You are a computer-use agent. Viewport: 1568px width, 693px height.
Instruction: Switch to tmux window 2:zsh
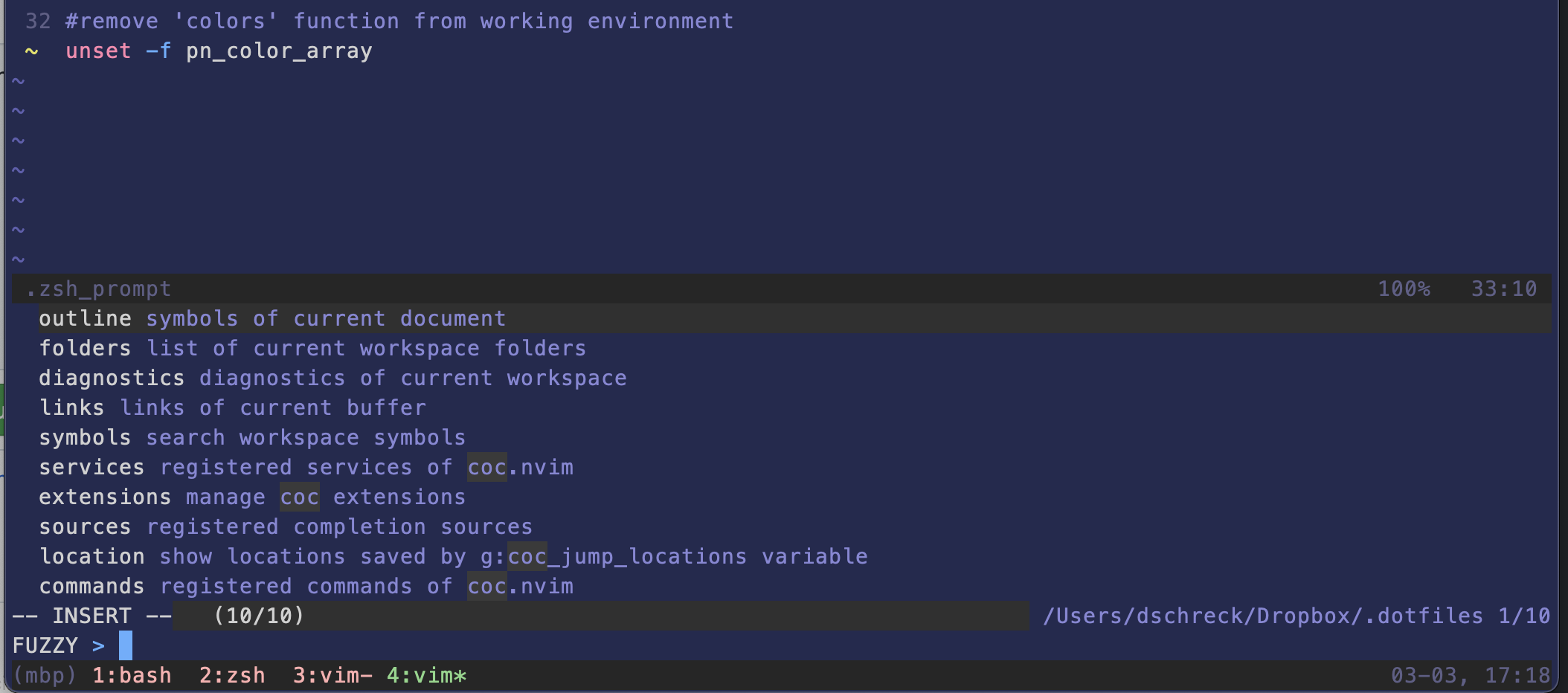tap(231, 675)
